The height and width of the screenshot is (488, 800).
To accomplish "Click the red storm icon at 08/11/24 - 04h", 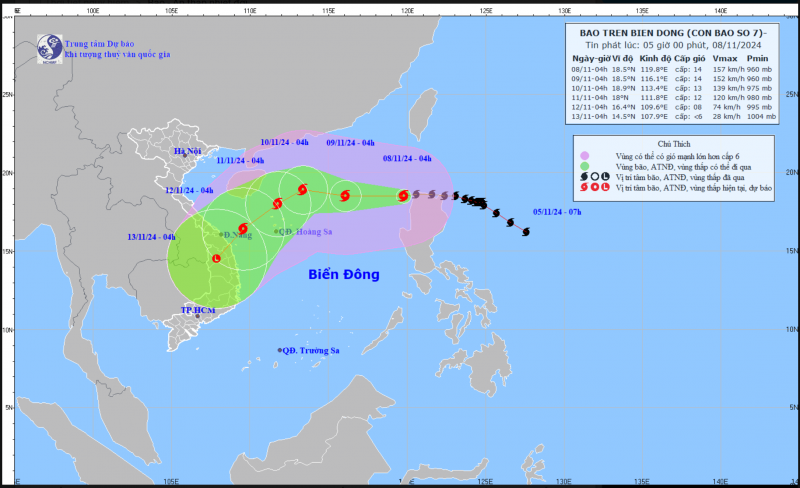I will [x=403, y=196].
